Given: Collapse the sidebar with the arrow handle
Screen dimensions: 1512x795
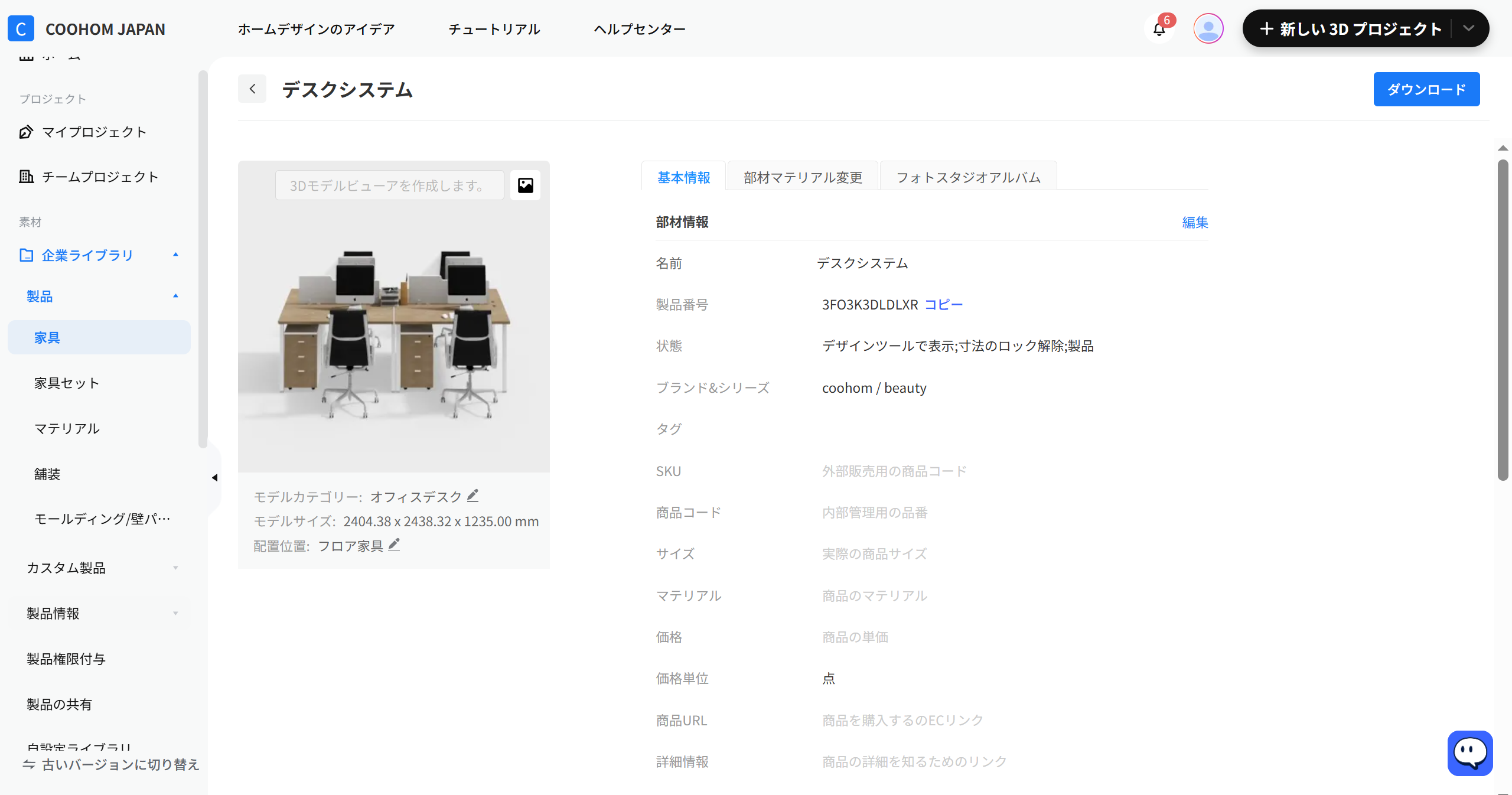Looking at the screenshot, I should [215, 477].
